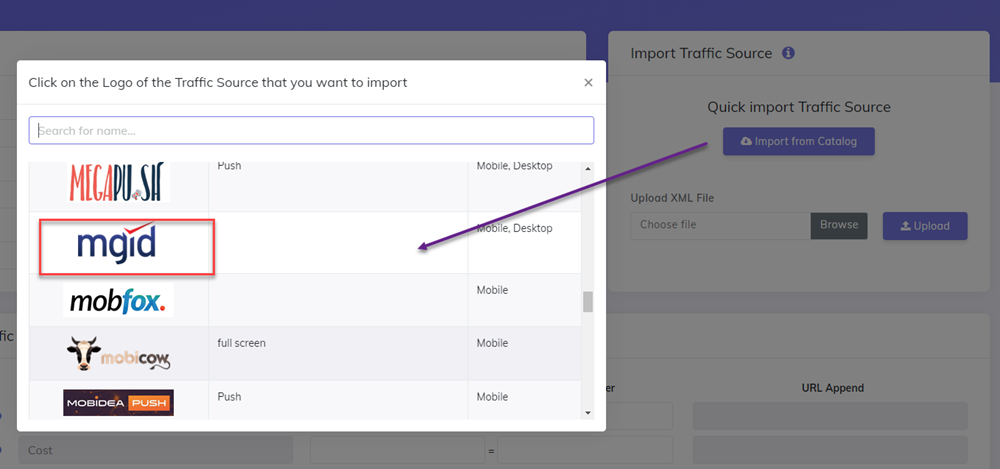Choose the MegaPush logo

click(x=118, y=182)
